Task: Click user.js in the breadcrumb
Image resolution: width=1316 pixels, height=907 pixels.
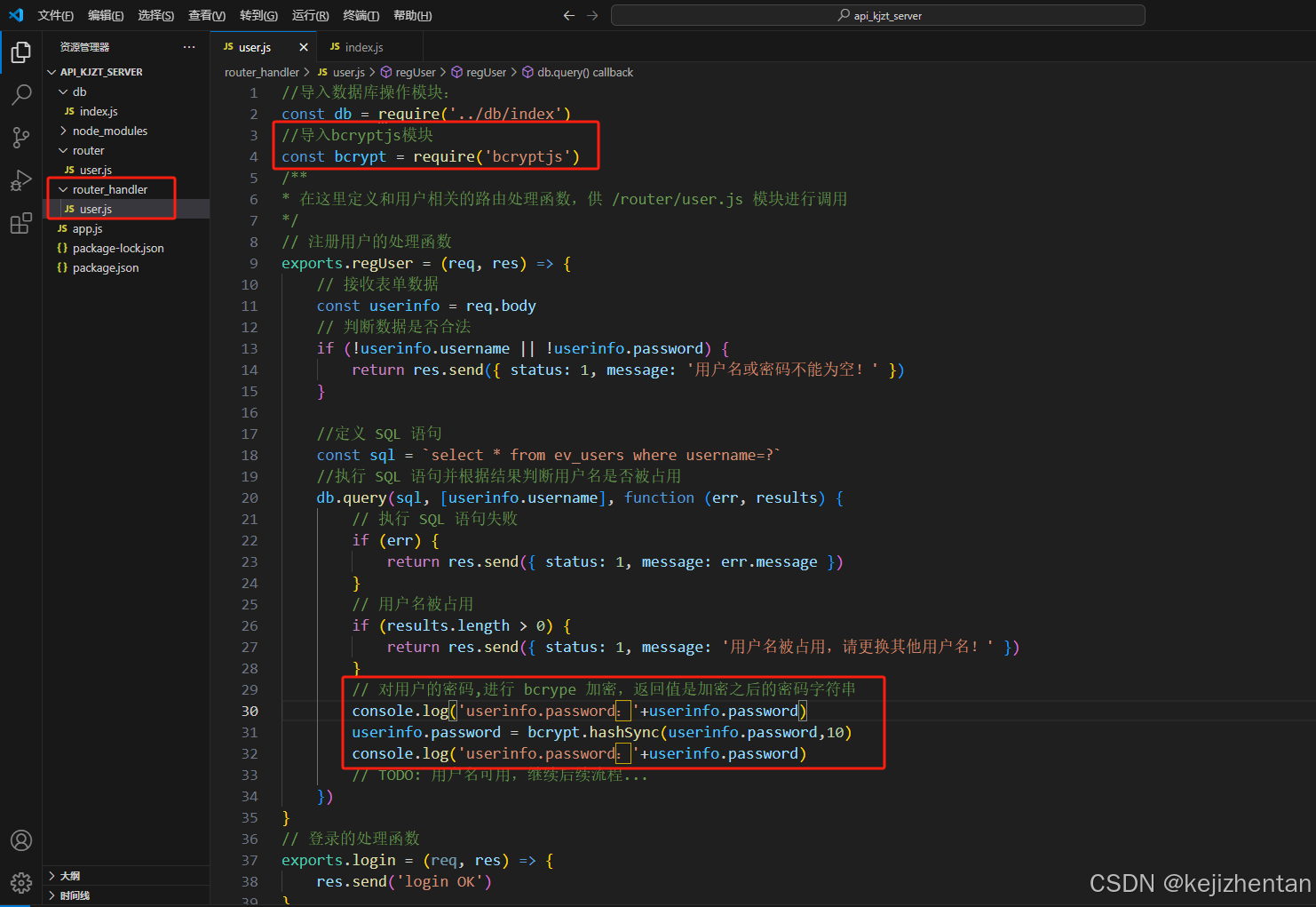Action: pyautogui.click(x=341, y=72)
